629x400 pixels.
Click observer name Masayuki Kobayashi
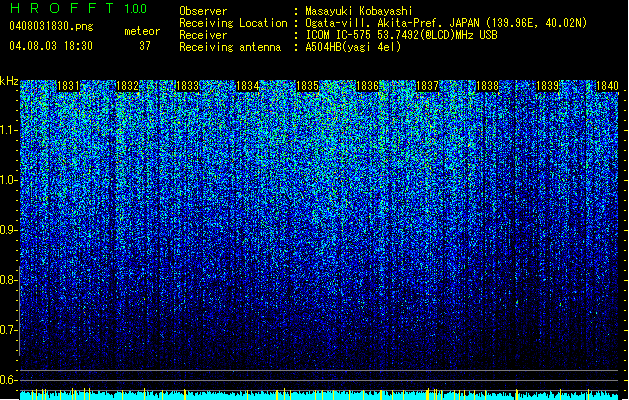pyautogui.click(x=359, y=11)
